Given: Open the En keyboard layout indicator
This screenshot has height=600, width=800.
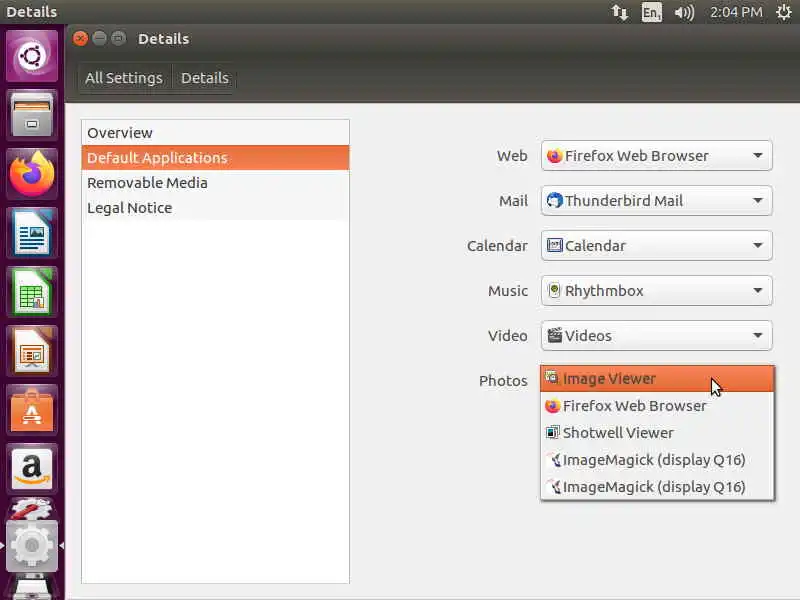Looking at the screenshot, I should 652,12.
